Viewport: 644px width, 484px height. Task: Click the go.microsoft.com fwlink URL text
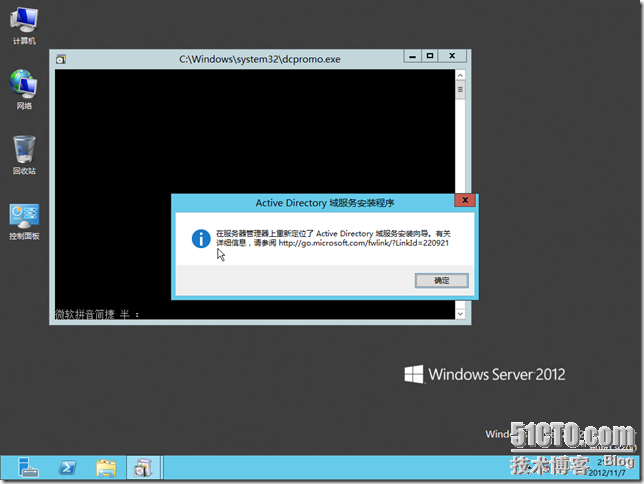click(x=363, y=243)
